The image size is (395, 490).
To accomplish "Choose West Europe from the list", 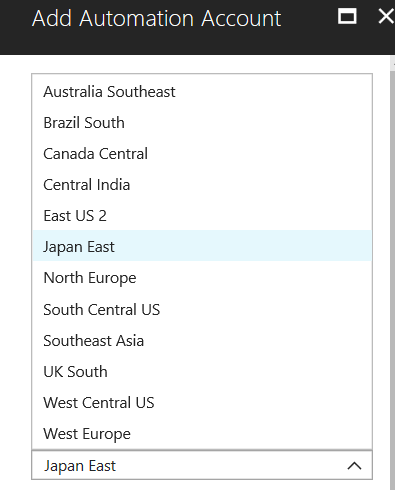I will [202, 434].
